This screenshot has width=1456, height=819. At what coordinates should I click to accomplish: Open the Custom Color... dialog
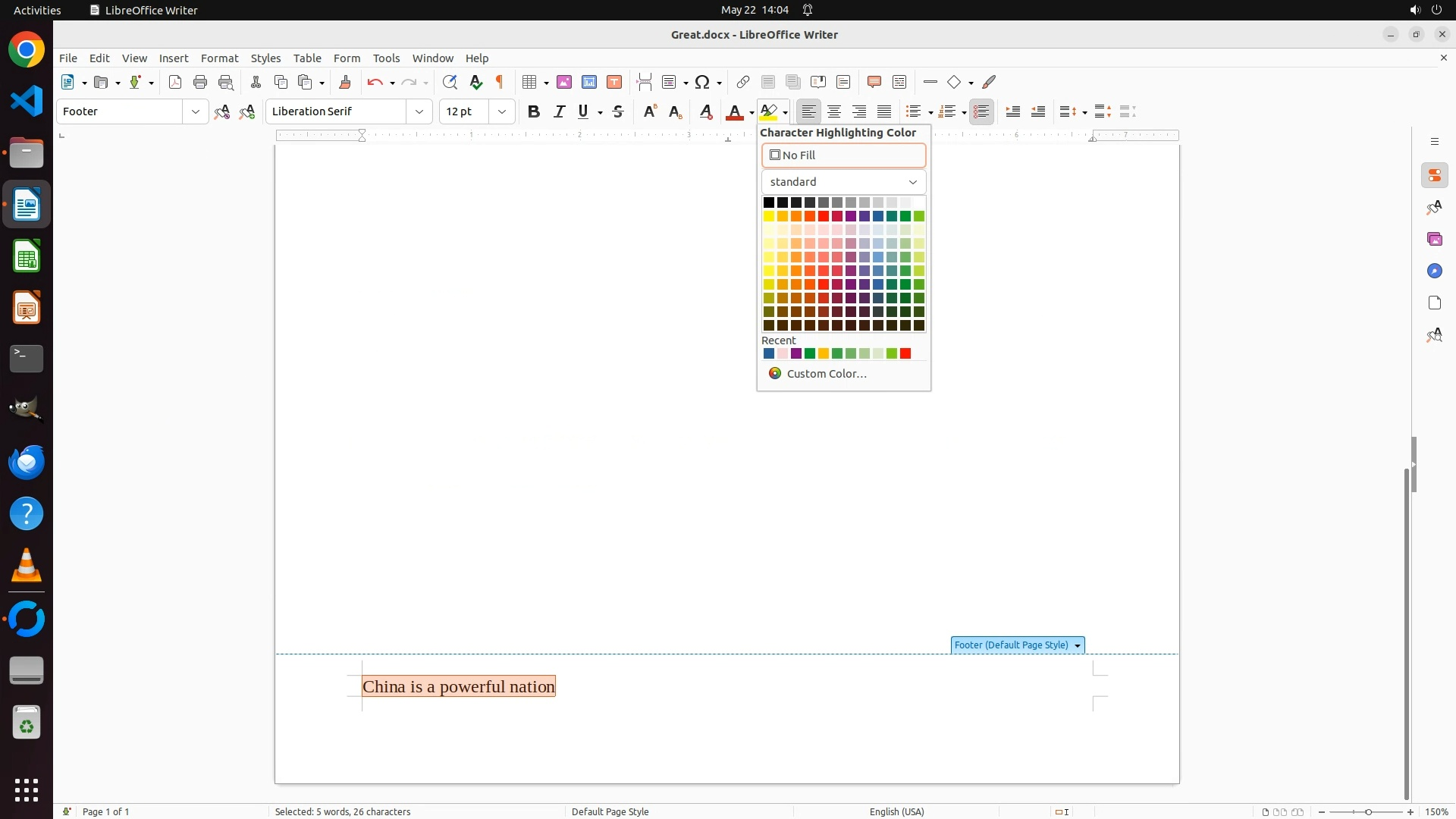click(x=826, y=374)
